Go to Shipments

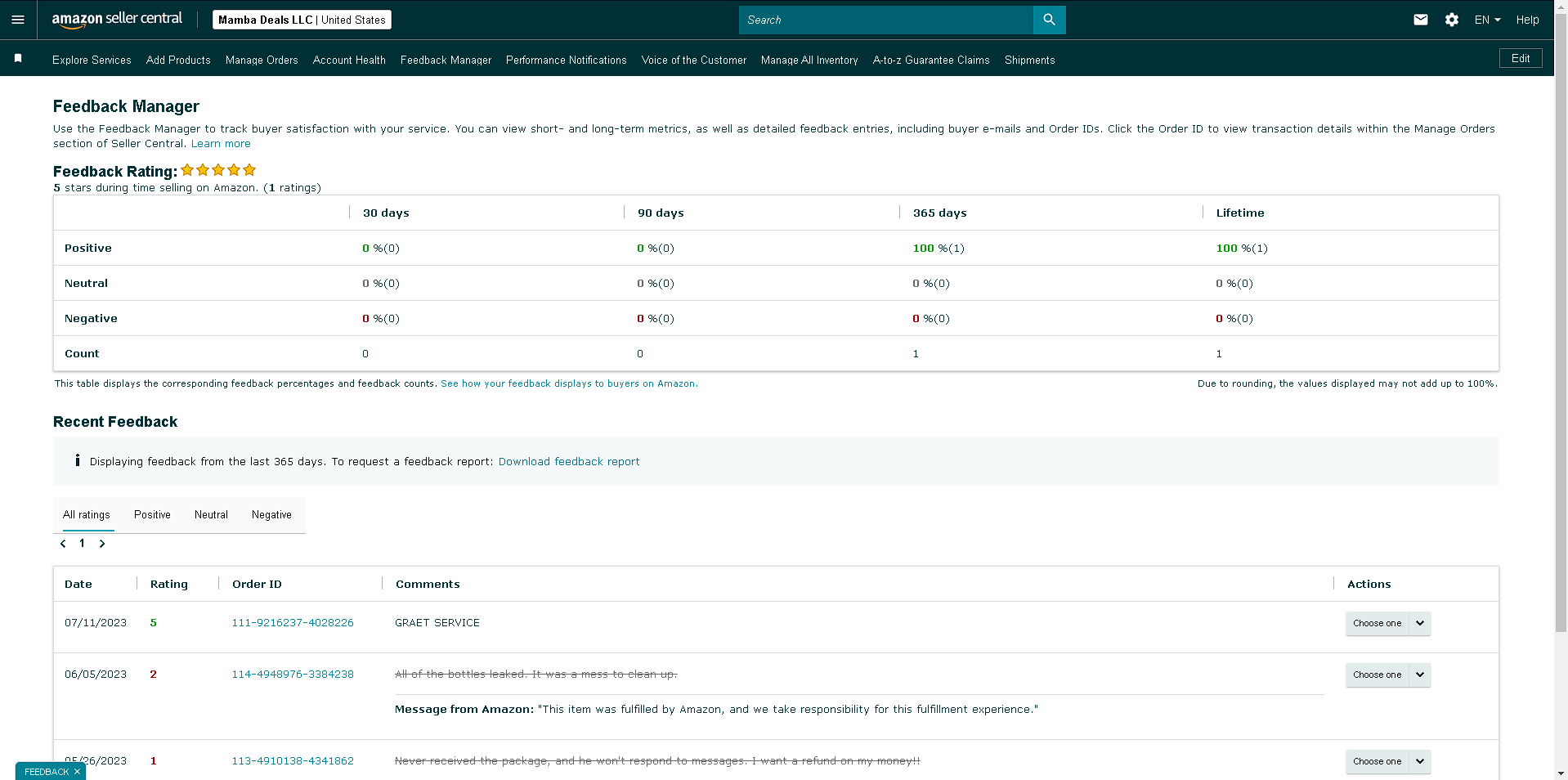click(x=1029, y=60)
